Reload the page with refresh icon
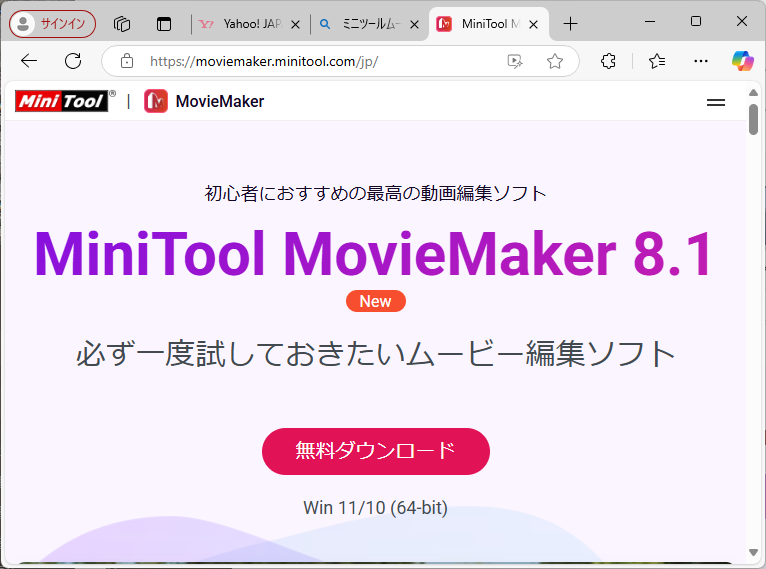 click(73, 61)
